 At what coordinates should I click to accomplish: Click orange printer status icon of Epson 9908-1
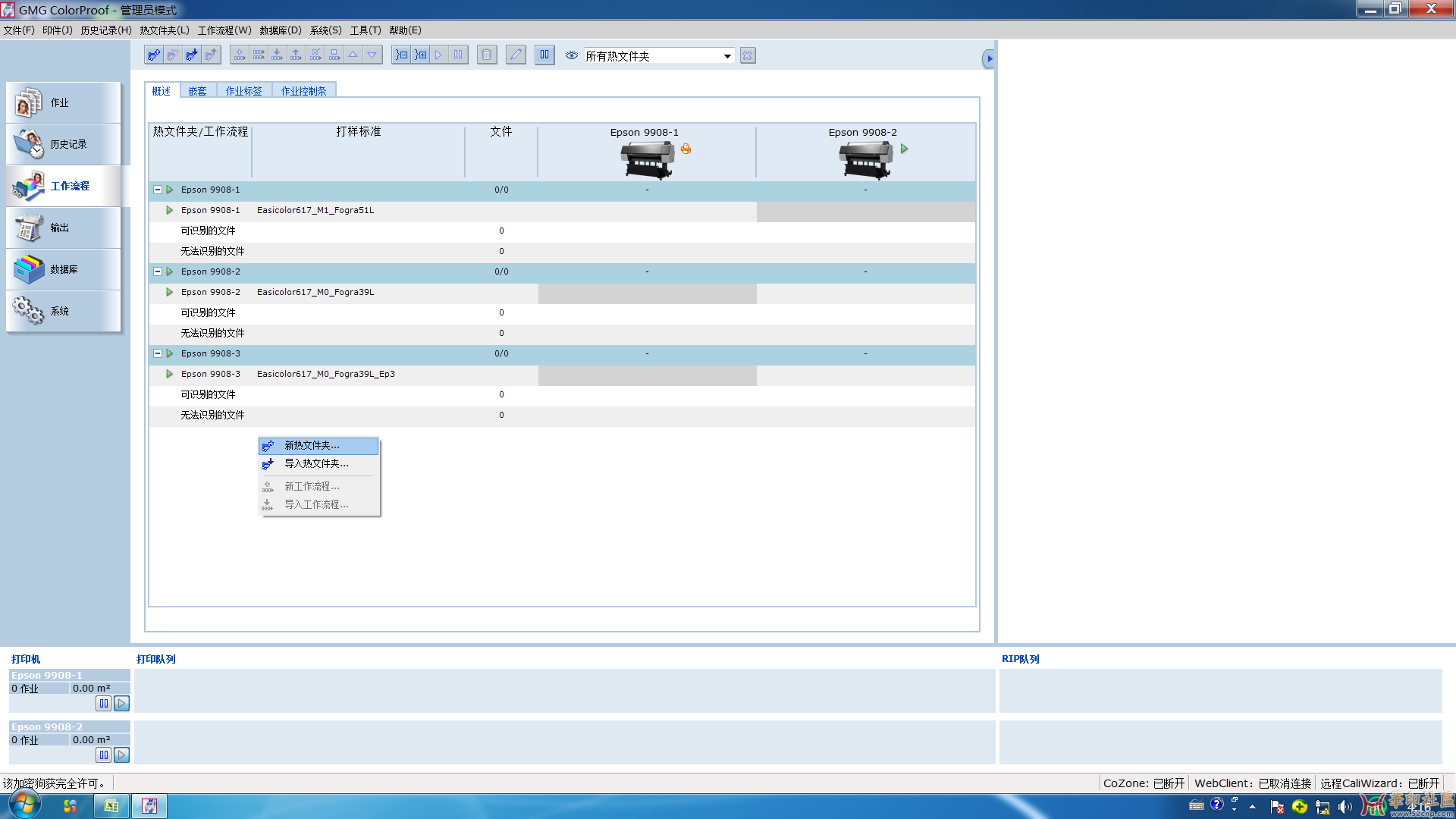(x=686, y=149)
